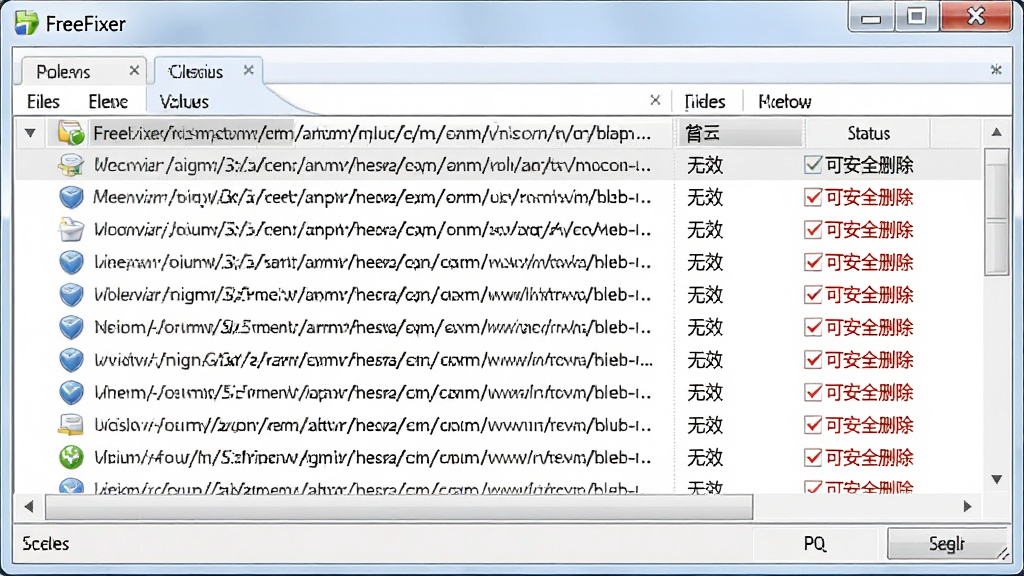Click the green globe icon beside the Vlcium row

71,457
